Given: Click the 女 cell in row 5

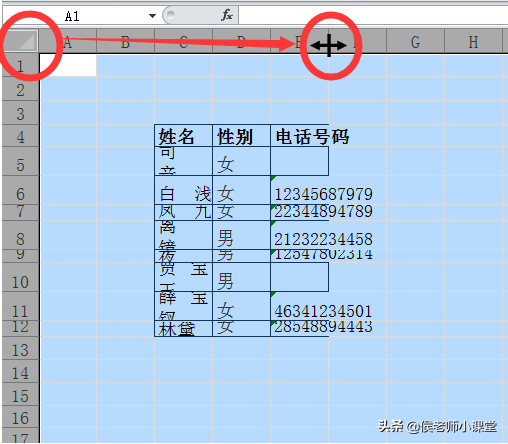Looking at the screenshot, I should (x=242, y=161).
